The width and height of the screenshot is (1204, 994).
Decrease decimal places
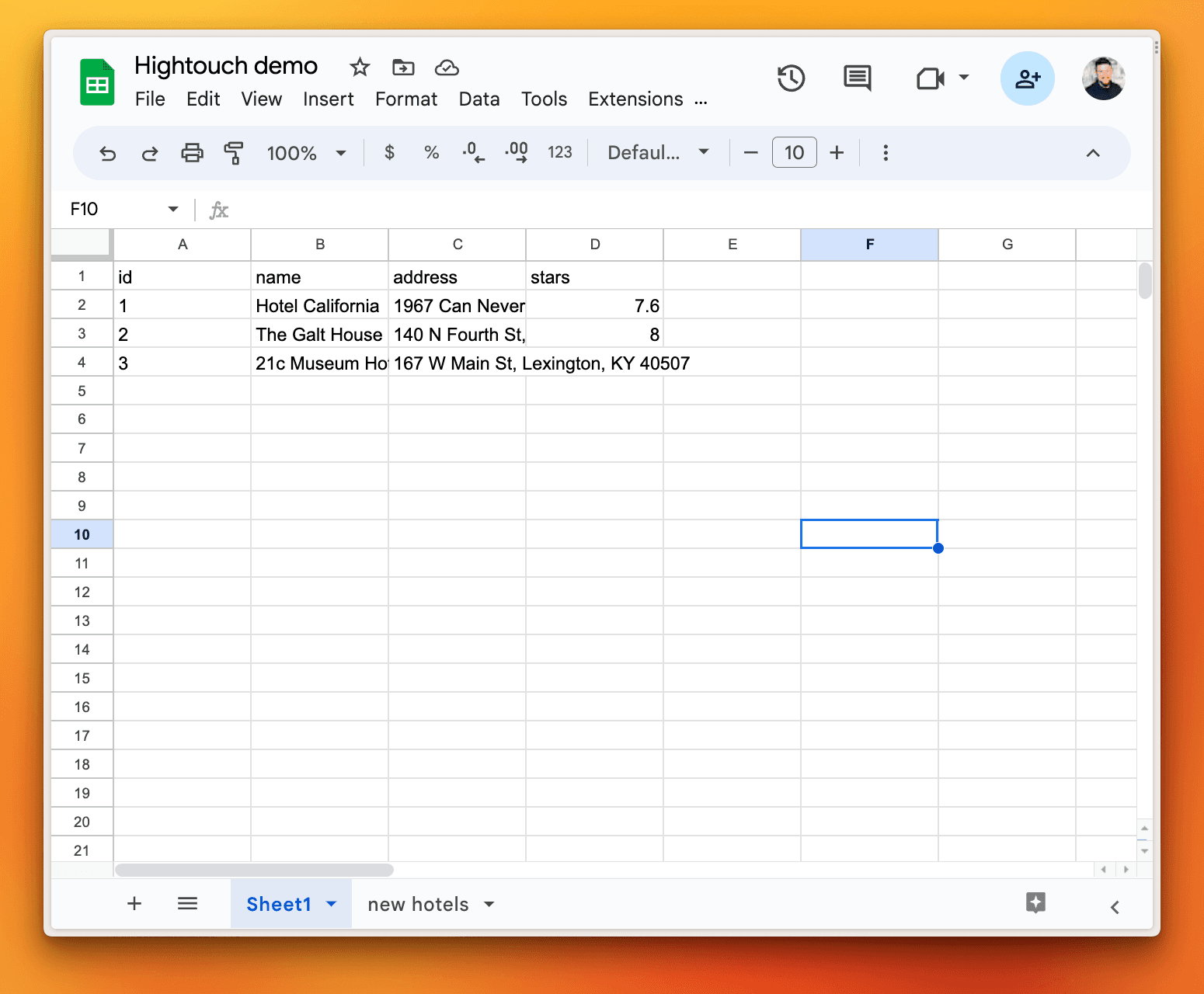pyautogui.click(x=473, y=152)
